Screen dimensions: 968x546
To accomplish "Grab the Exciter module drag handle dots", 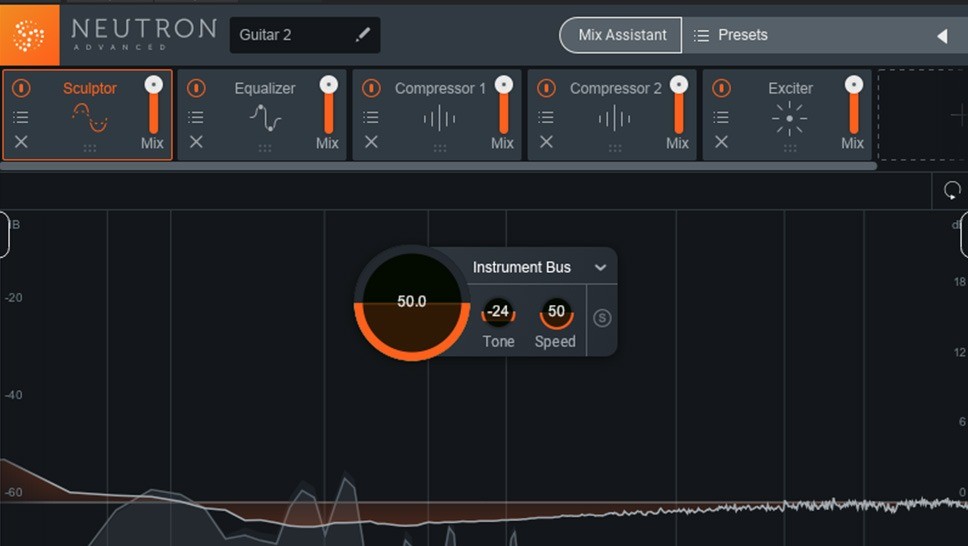I will tap(790, 148).
